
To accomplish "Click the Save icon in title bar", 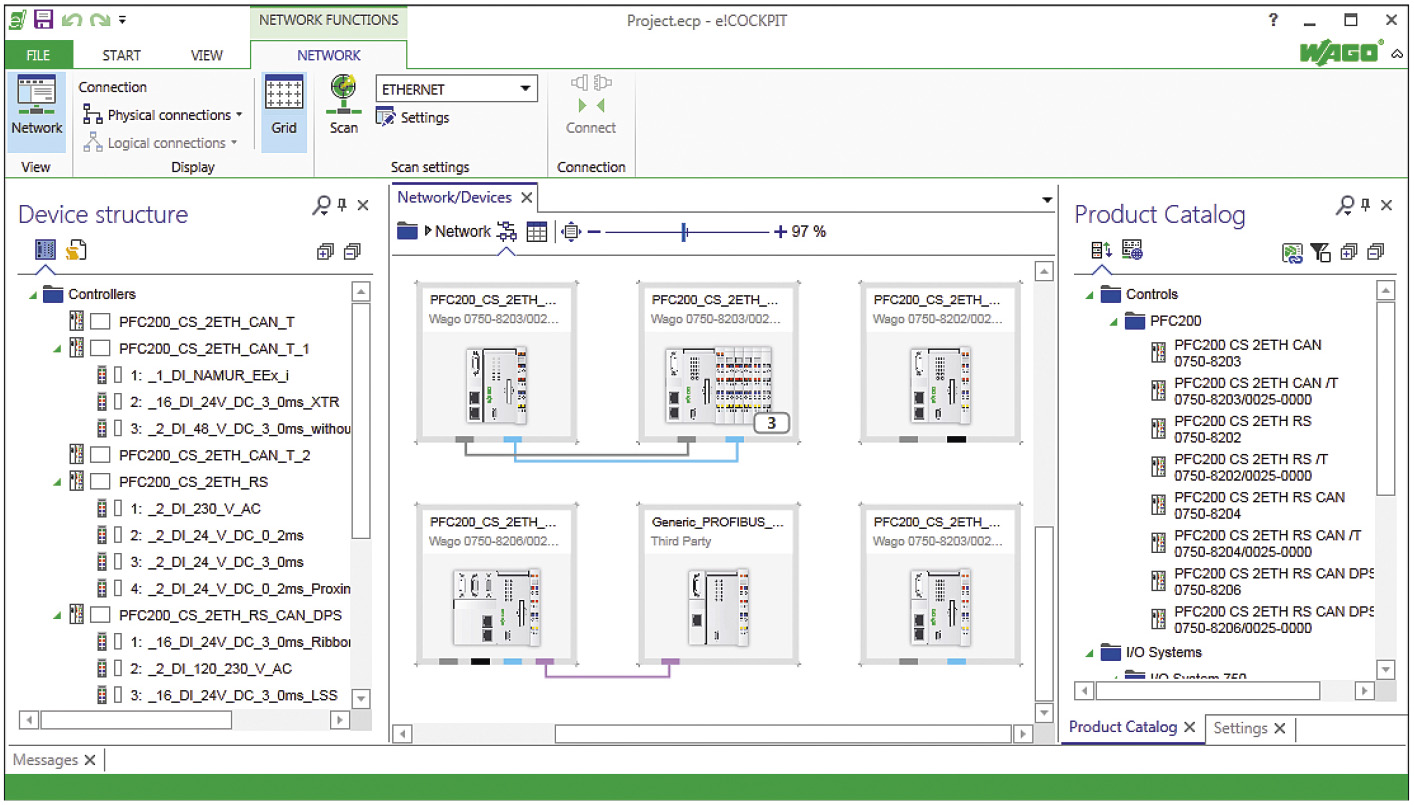I will [44, 19].
